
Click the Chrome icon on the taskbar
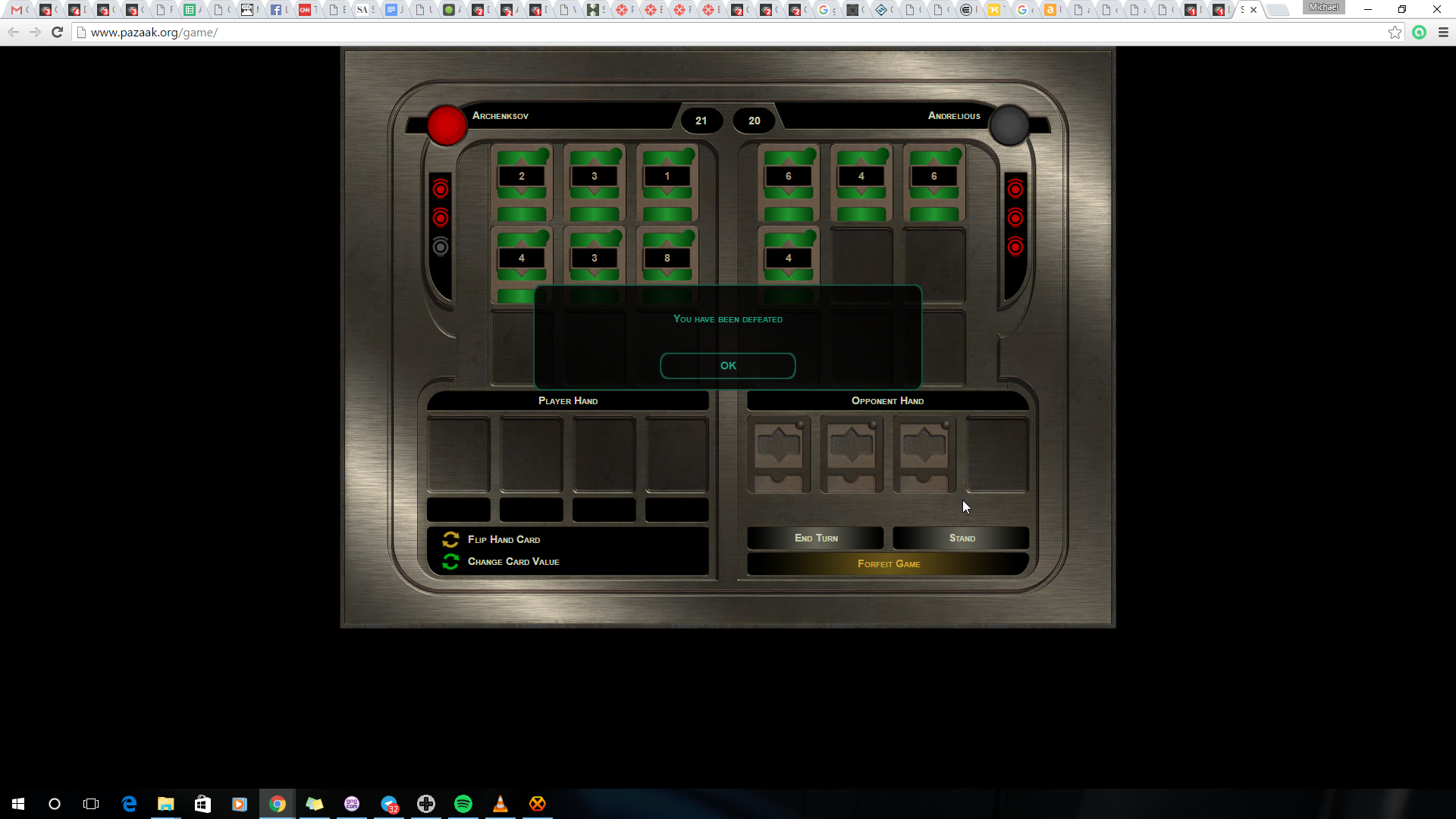278,804
